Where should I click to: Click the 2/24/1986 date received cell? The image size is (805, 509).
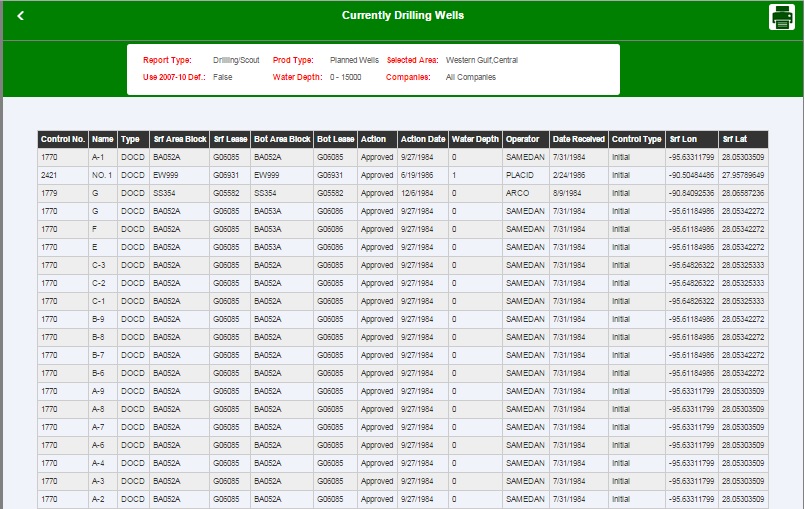click(579, 175)
